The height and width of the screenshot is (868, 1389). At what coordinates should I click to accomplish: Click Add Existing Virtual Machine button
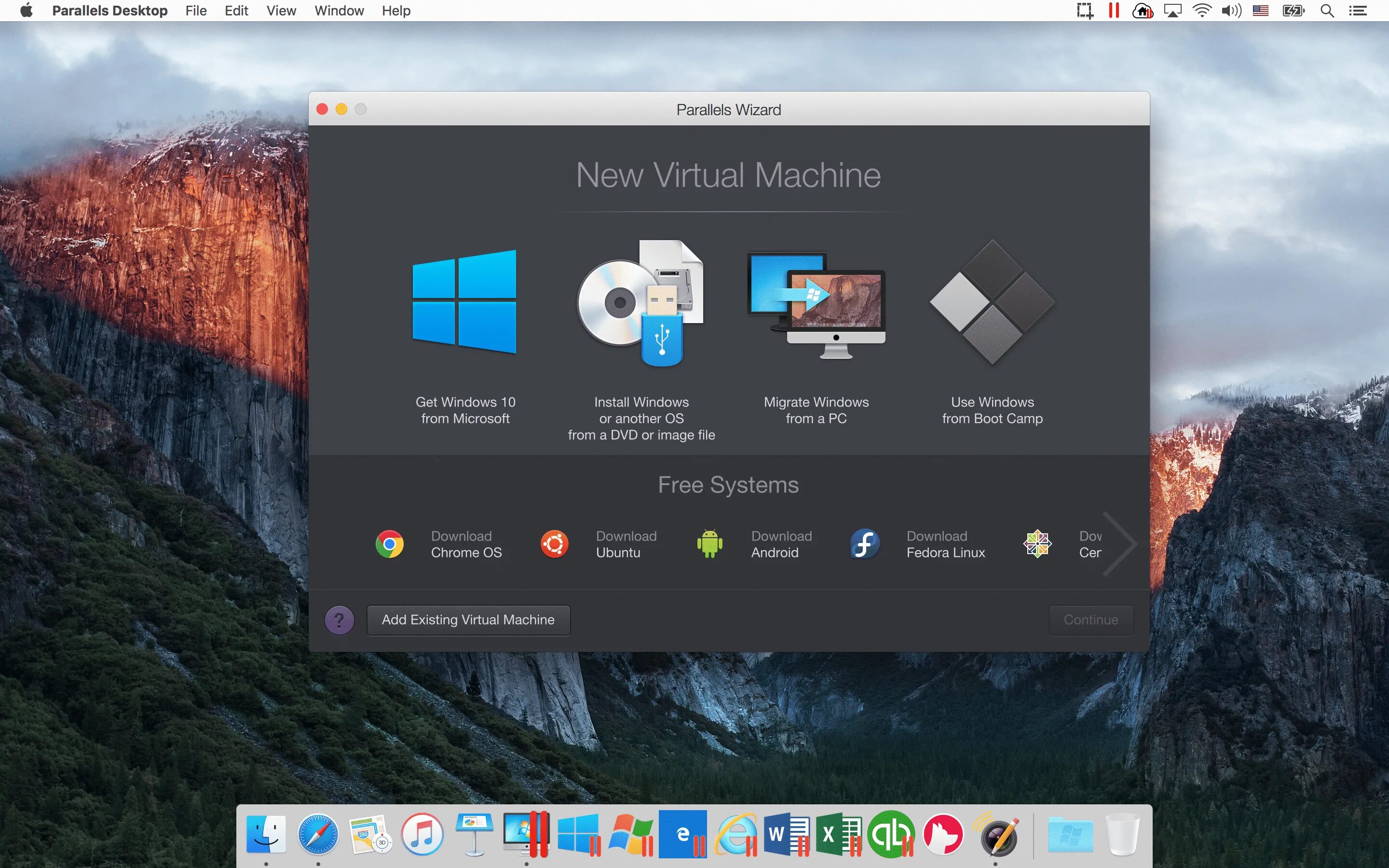pos(469,620)
